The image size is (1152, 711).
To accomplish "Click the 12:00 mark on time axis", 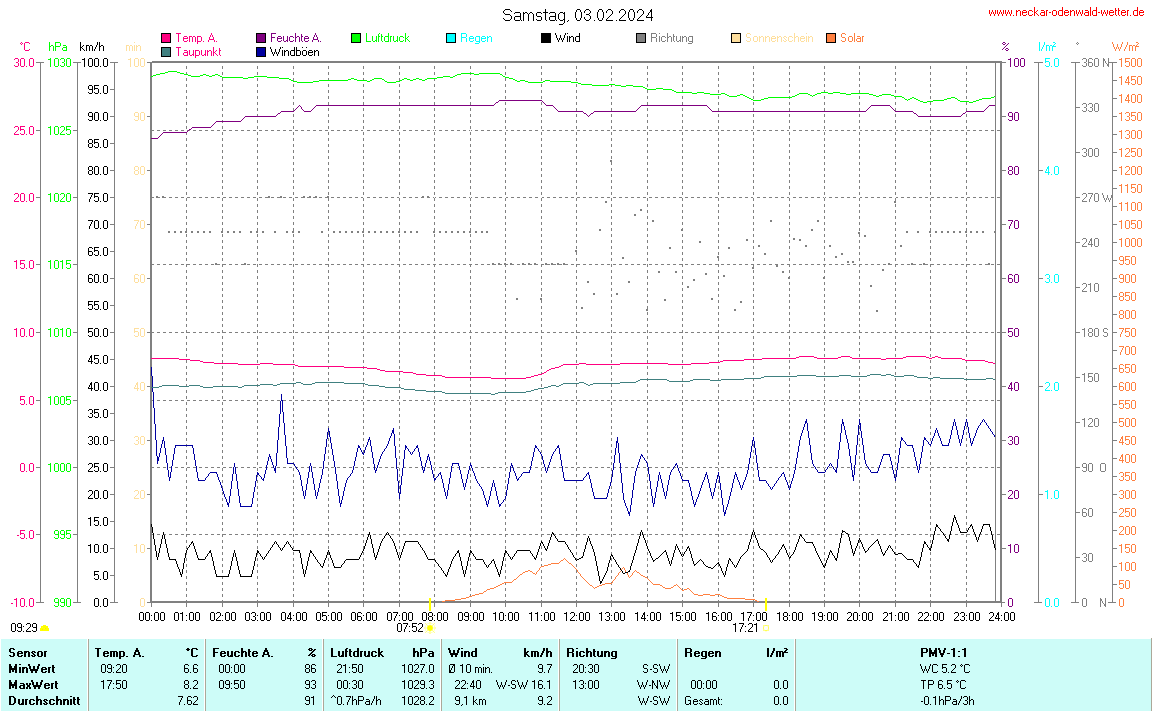I will [576, 616].
